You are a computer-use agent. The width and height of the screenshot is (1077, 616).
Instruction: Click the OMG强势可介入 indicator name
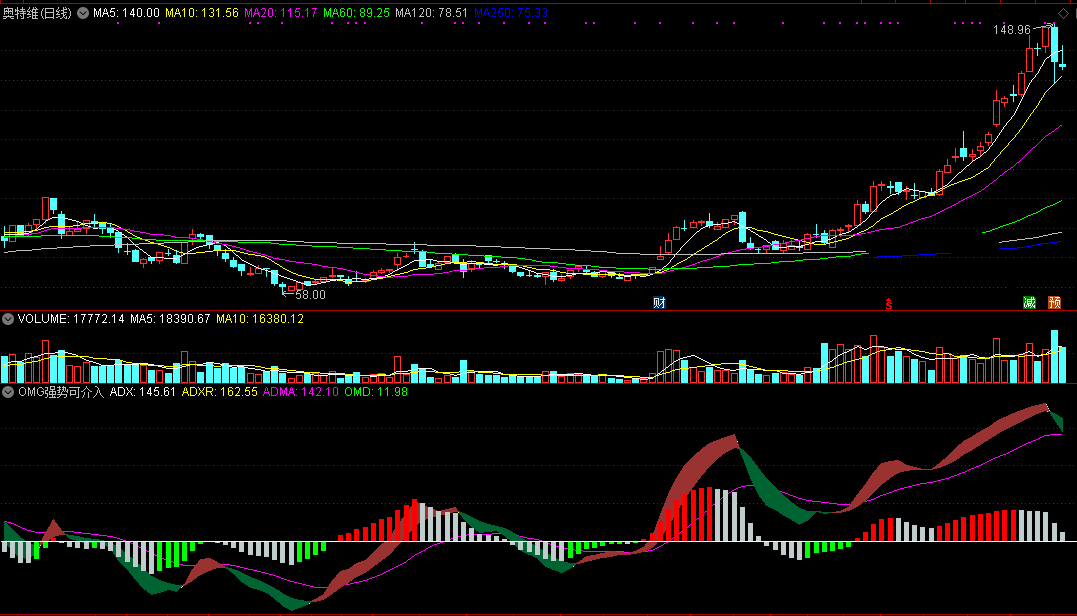click(x=61, y=392)
